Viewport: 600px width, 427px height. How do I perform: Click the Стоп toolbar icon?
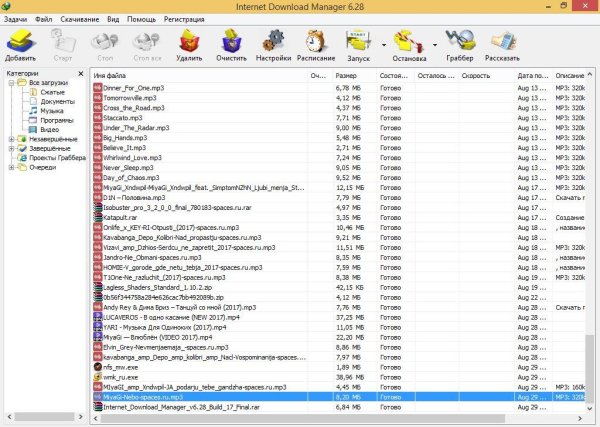[105, 41]
